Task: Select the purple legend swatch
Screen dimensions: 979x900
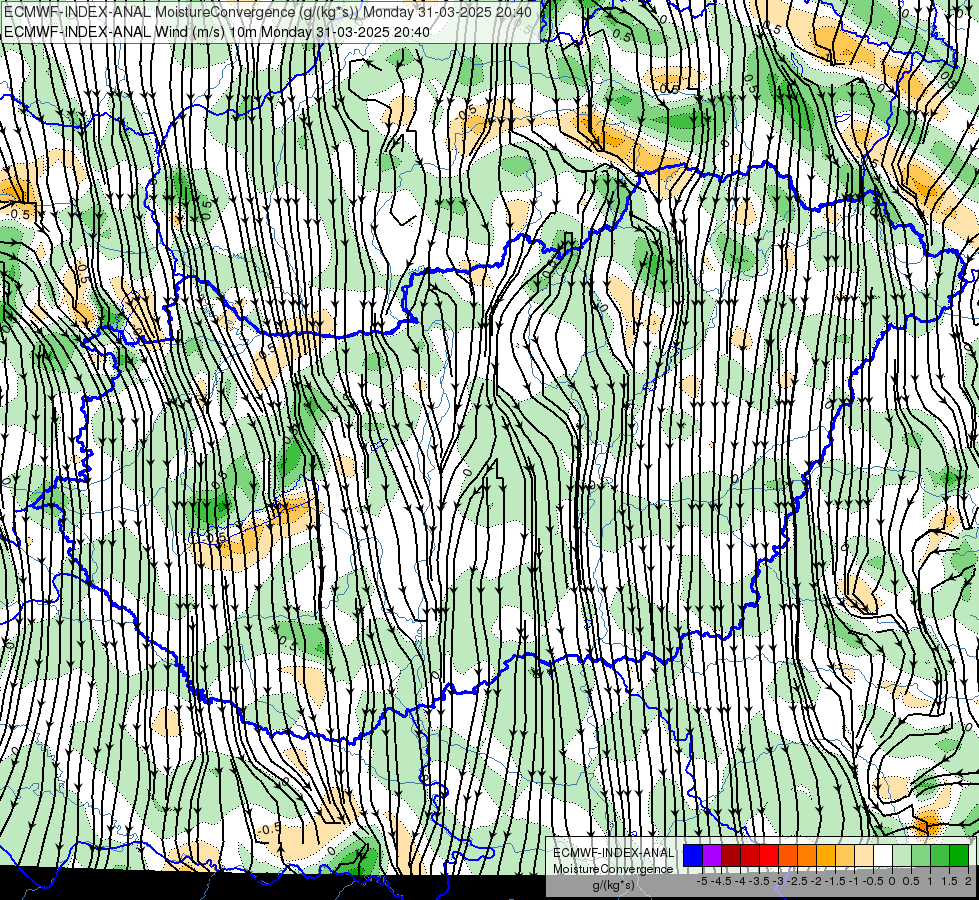Action: point(712,856)
